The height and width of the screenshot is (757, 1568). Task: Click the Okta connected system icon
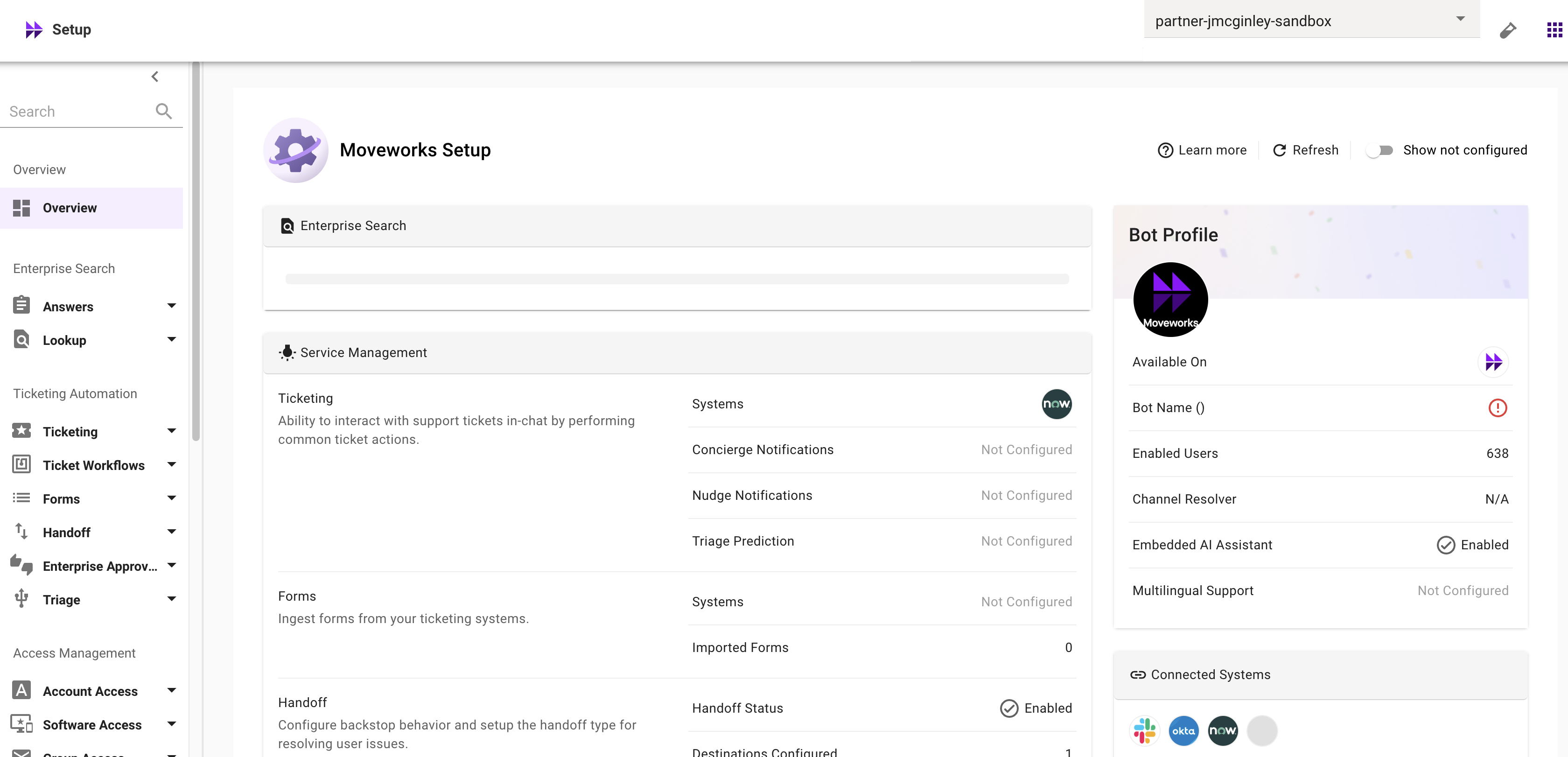coord(1183,730)
